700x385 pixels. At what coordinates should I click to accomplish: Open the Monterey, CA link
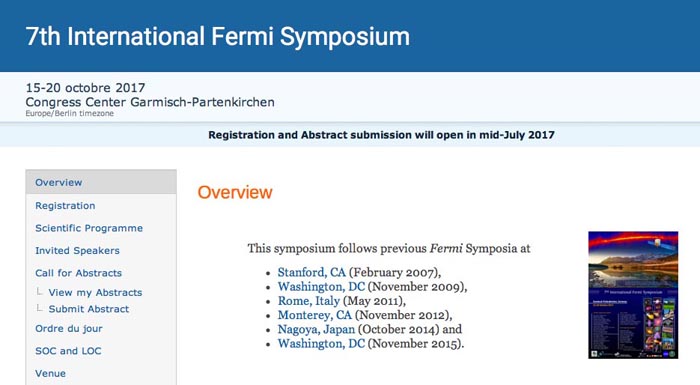(315, 315)
